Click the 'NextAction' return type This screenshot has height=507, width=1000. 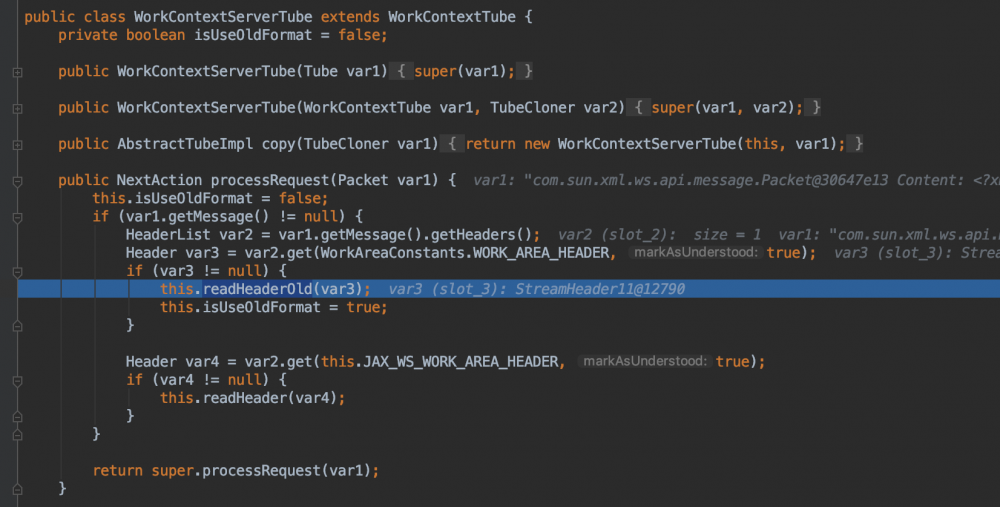159,180
